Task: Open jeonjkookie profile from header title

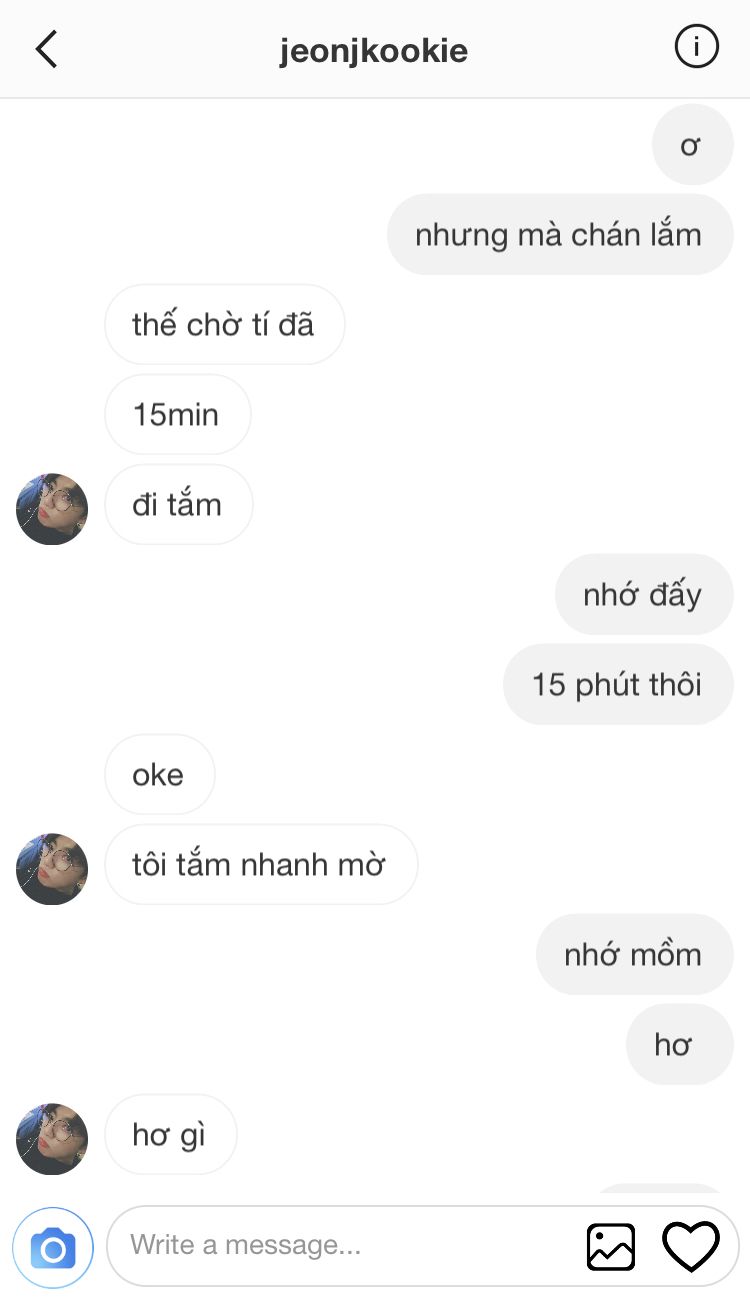Action: [x=374, y=50]
